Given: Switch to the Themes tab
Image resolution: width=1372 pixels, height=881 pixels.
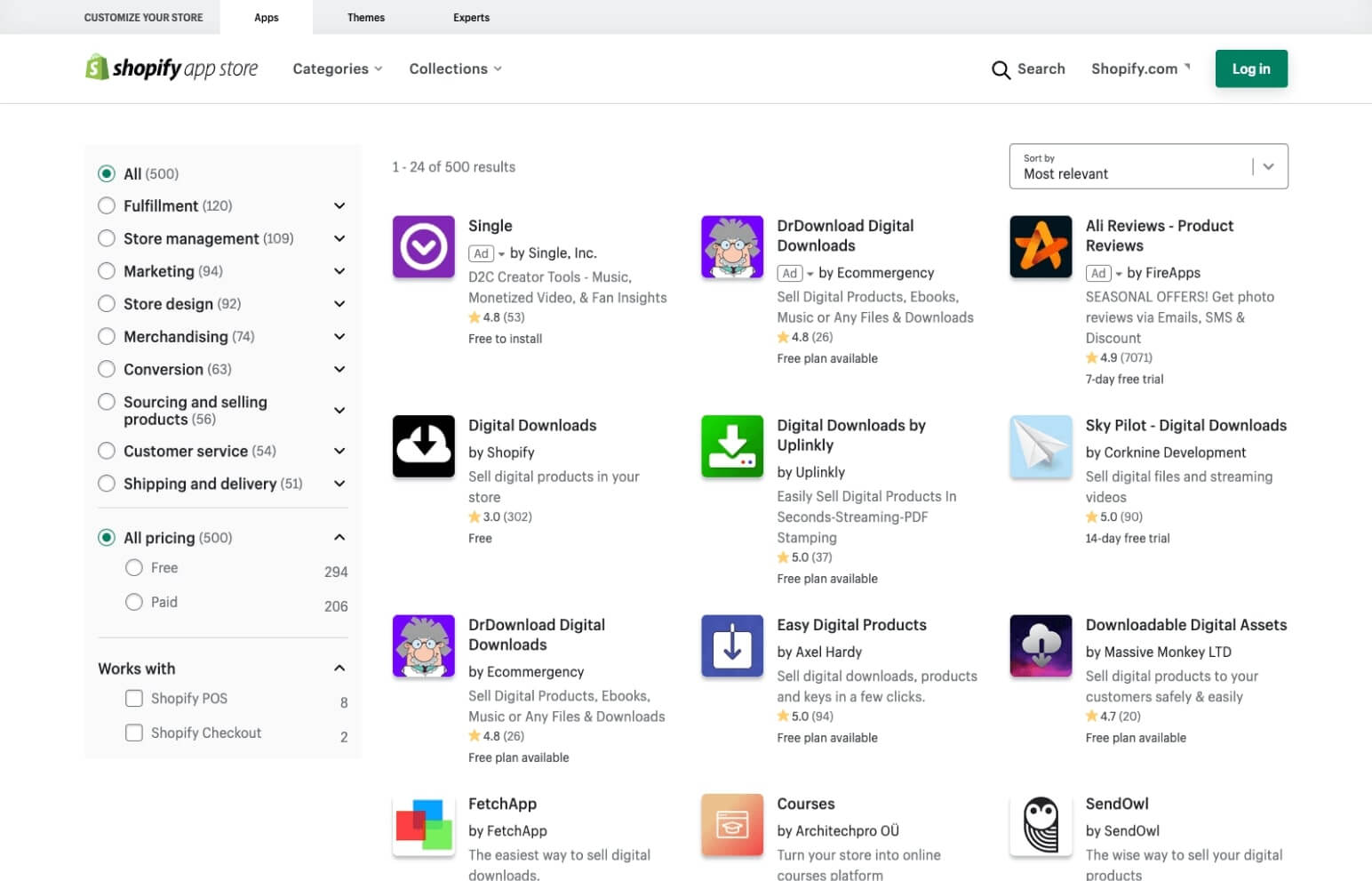Looking at the screenshot, I should 365,18.
